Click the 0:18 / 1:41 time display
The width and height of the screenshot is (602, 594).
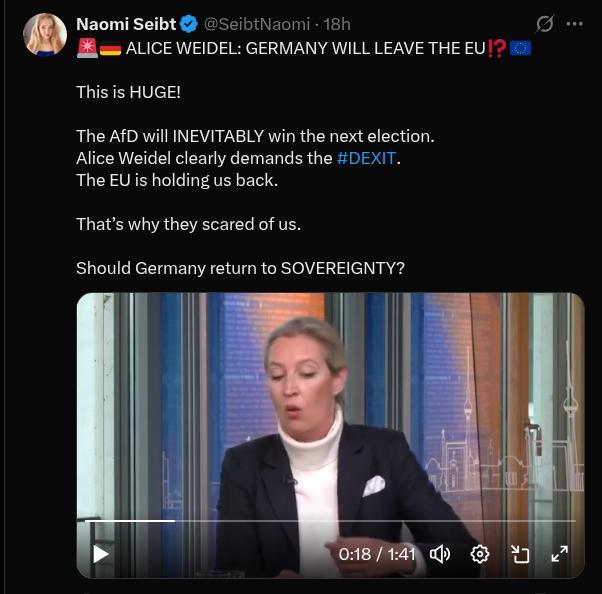pyautogui.click(x=377, y=554)
